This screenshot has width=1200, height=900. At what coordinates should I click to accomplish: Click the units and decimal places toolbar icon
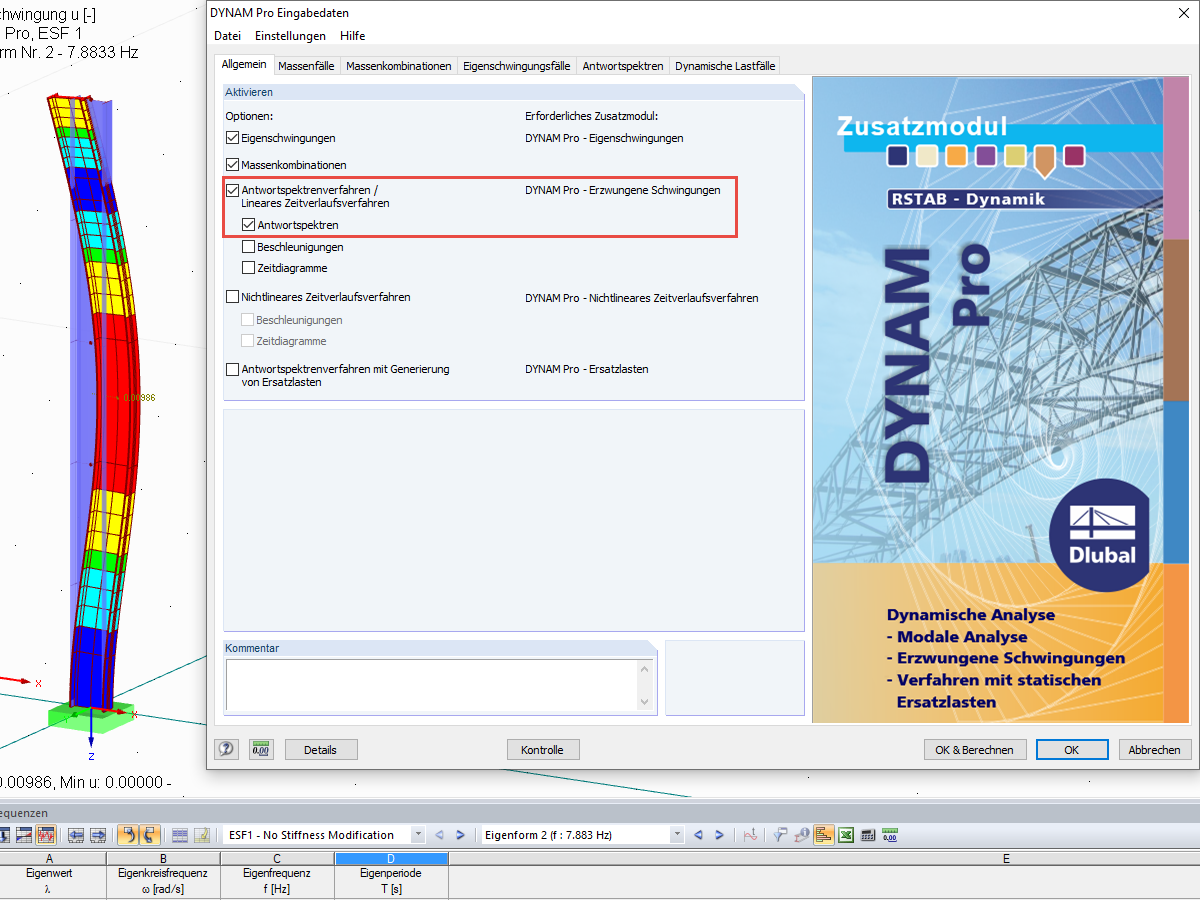click(889, 835)
